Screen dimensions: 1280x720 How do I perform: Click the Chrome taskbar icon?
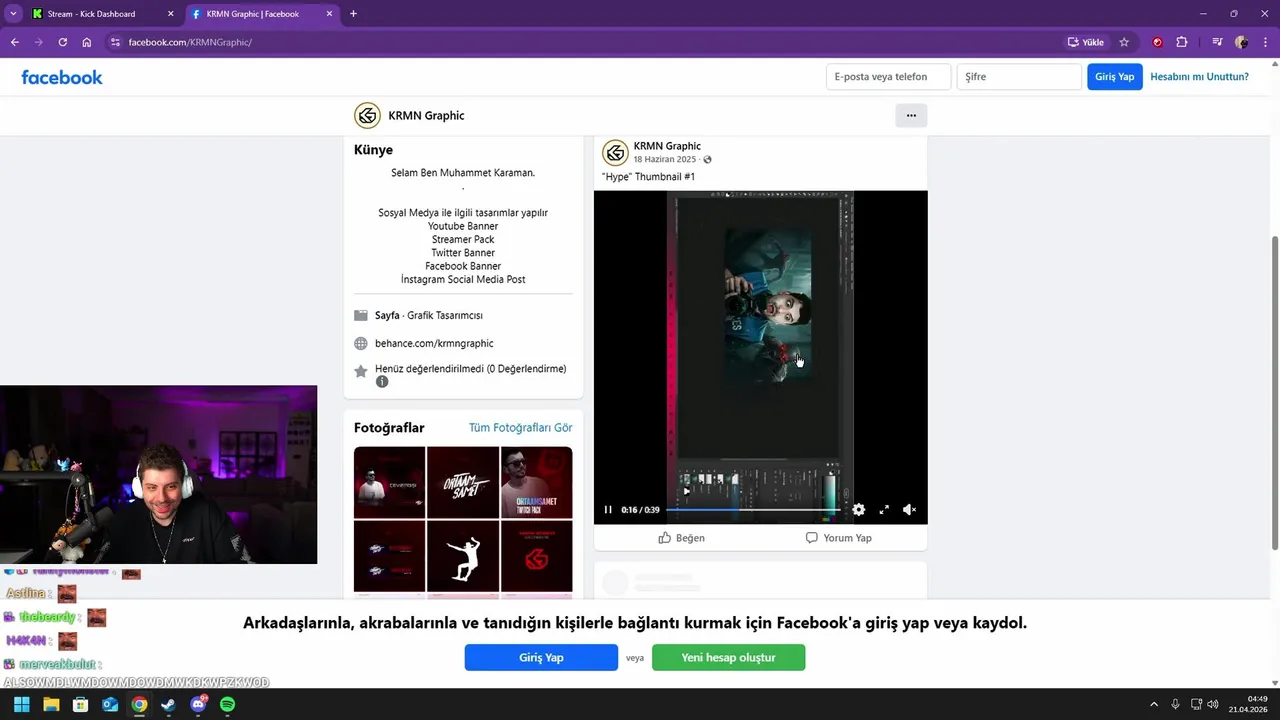click(139, 704)
